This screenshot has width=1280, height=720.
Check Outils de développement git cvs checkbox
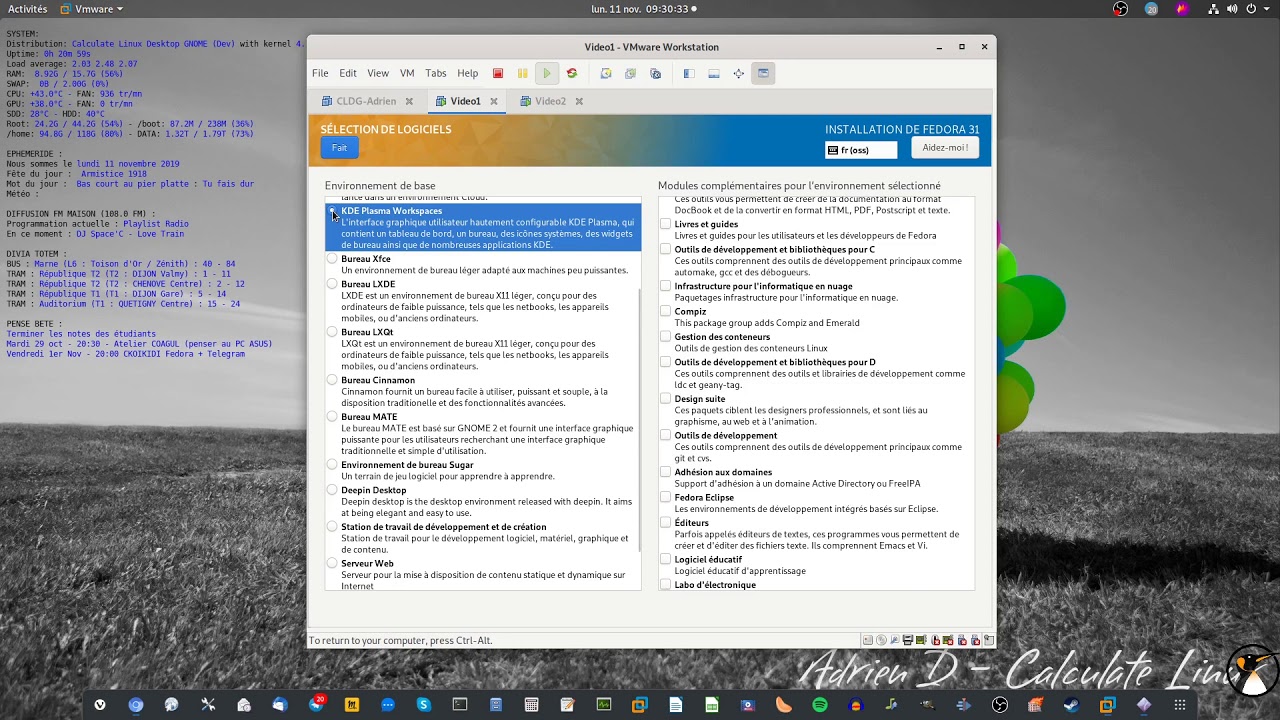[665, 435]
